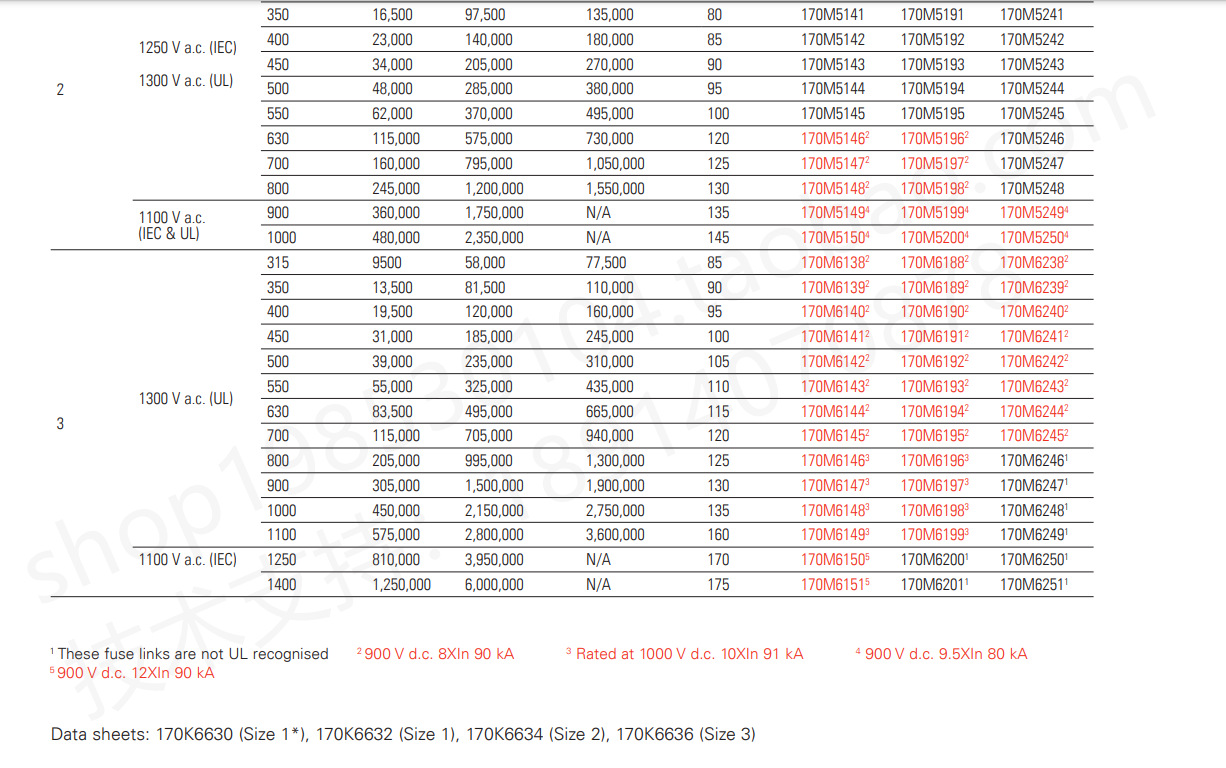Screen dimensions: 1226x768
Task: Select the 900 V d.c. 8XIn 90 kA footnote
Action: [x=435, y=653]
